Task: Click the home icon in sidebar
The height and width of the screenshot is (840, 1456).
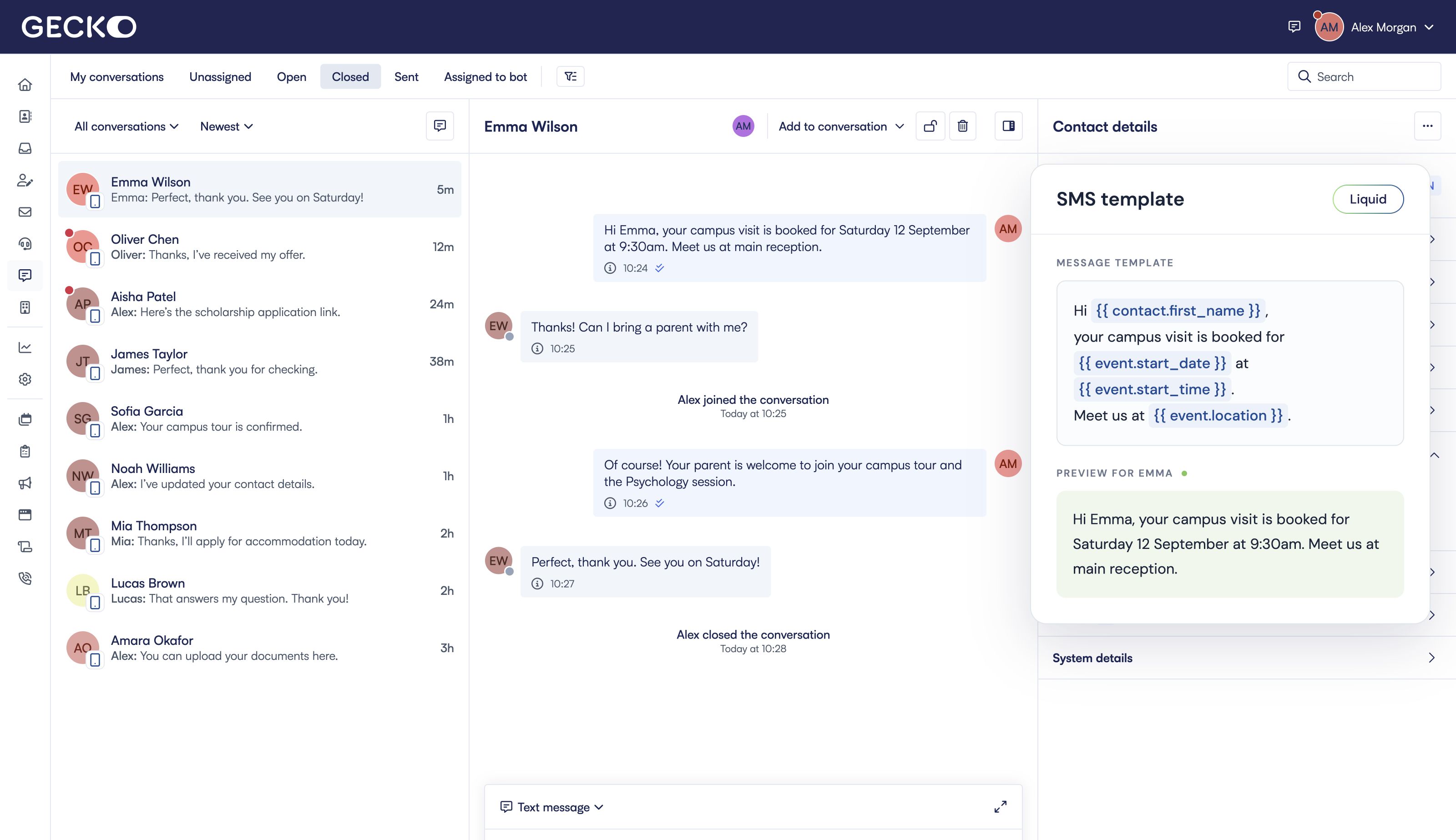Action: pos(25,85)
